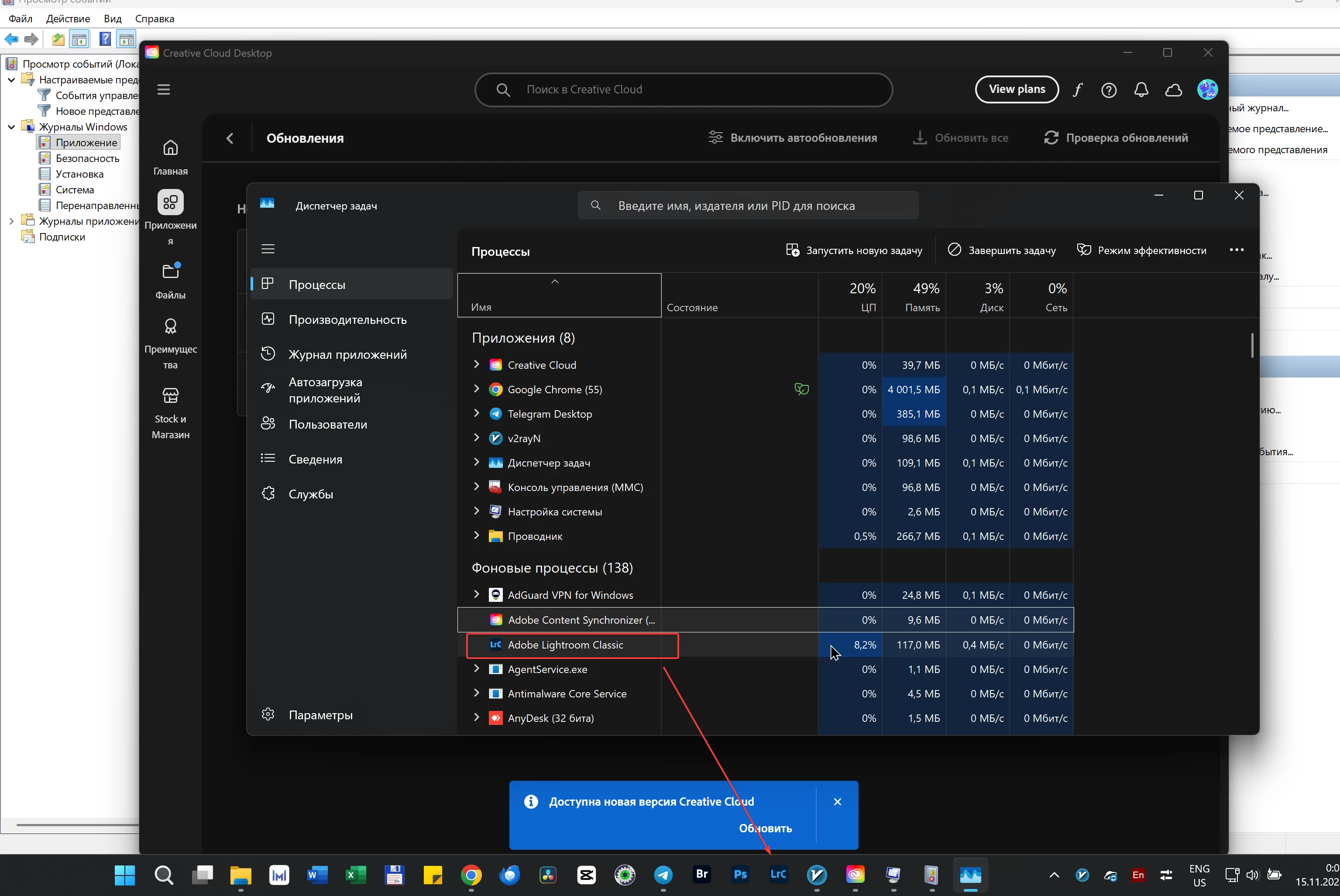
Task: Click the Task Manager search field
Action: [x=747, y=206]
